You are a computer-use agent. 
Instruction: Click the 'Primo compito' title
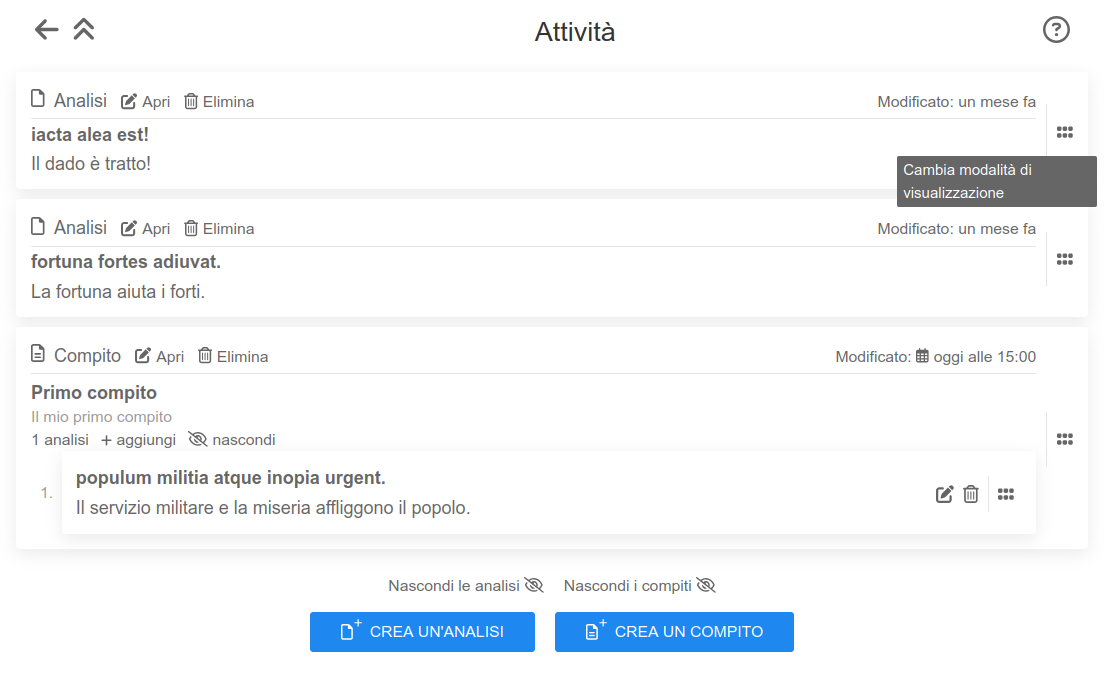(94, 393)
